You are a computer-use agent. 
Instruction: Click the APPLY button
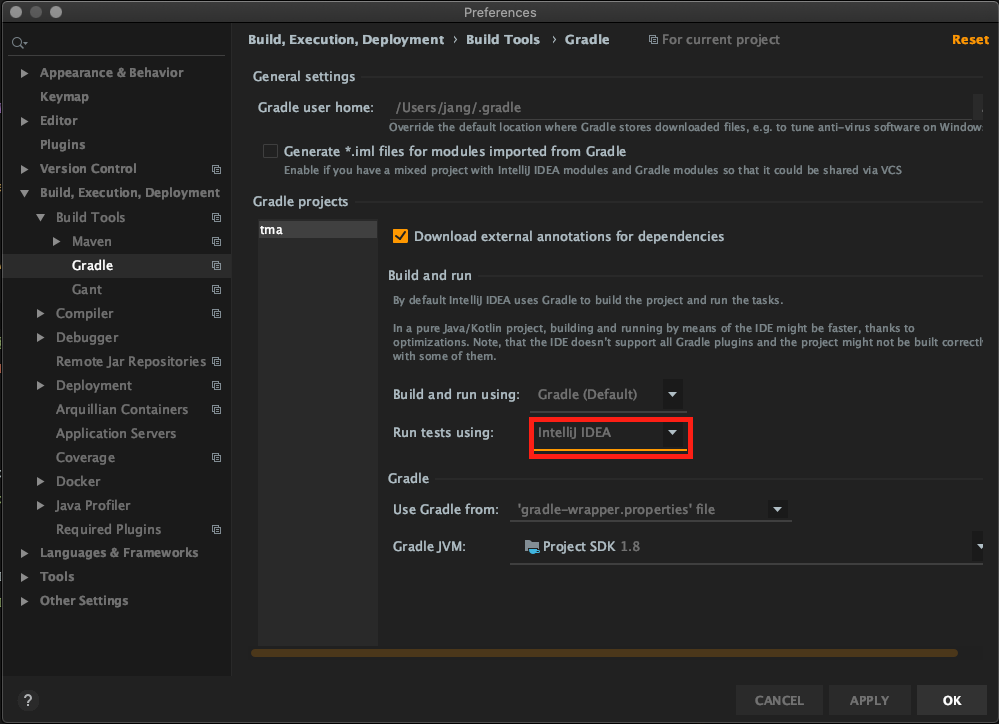(869, 700)
